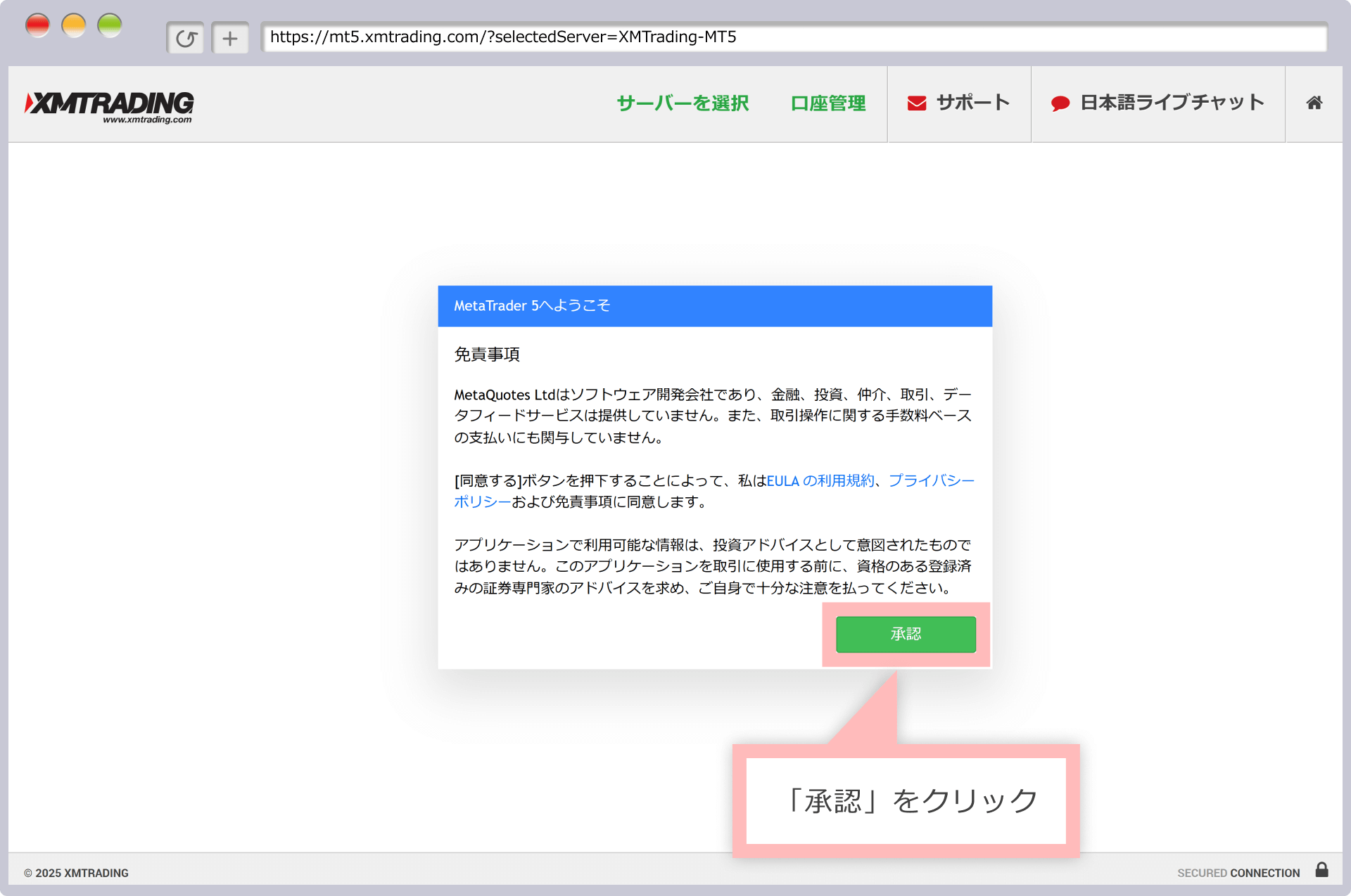The image size is (1351, 896).
Task: Click the red envelope support icon
Action: coord(916,103)
